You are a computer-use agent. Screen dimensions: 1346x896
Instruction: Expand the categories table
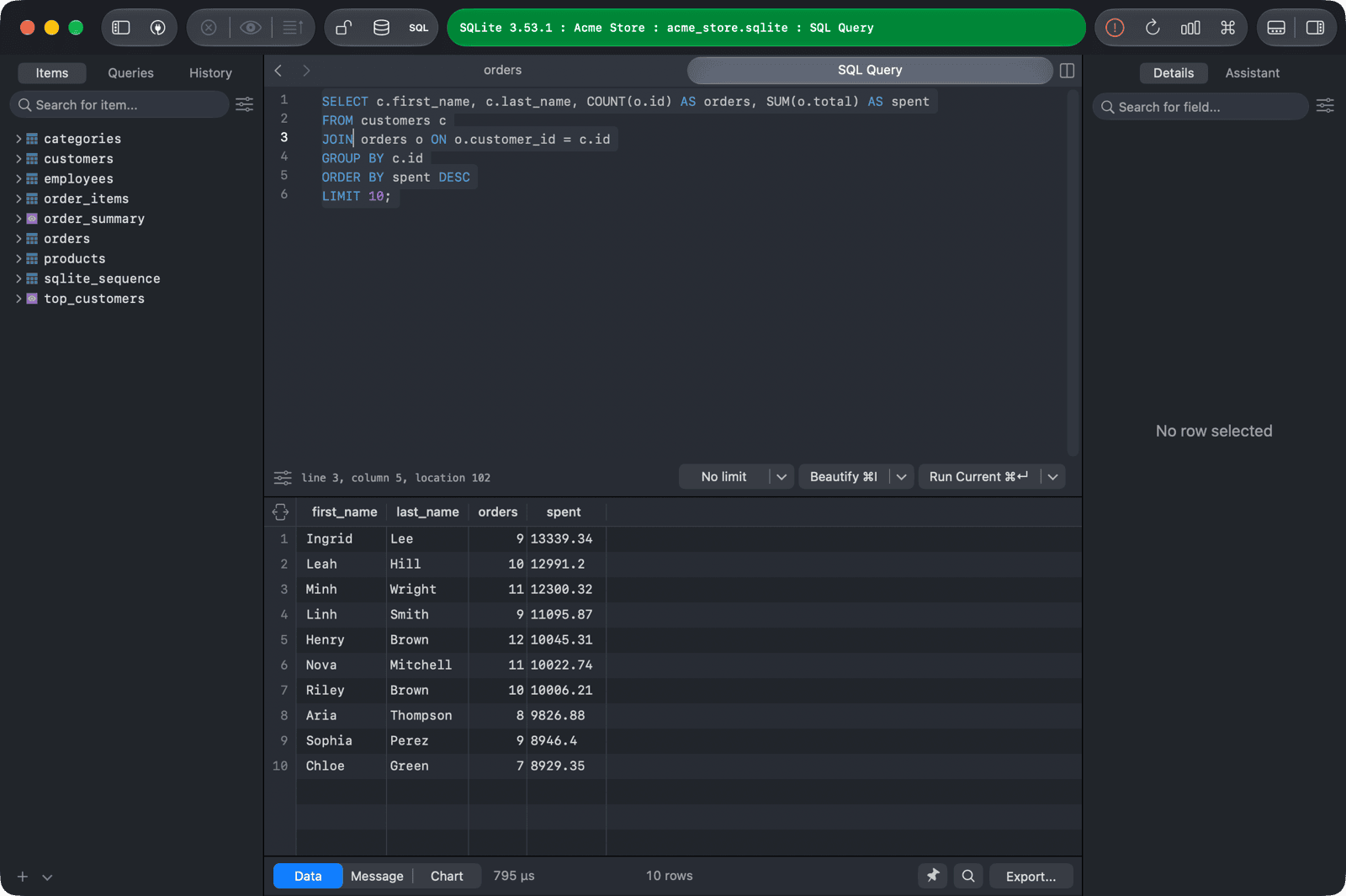(19, 139)
